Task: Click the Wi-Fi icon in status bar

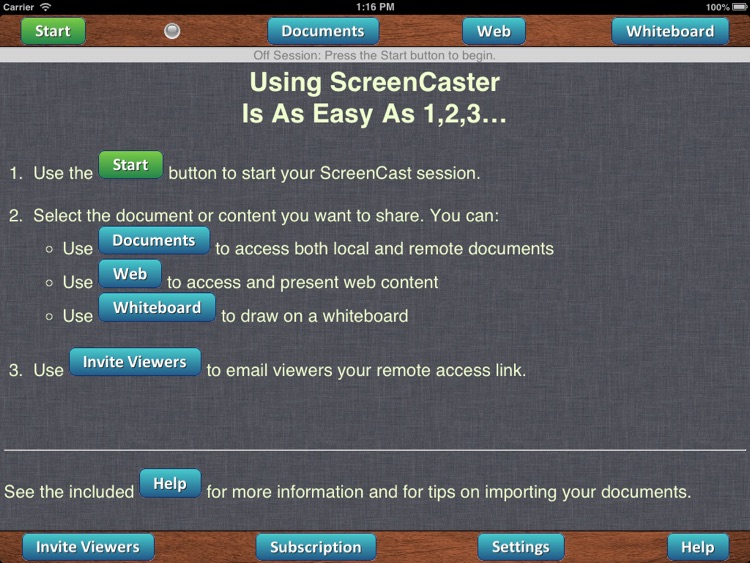Action: pyautogui.click(x=45, y=7)
